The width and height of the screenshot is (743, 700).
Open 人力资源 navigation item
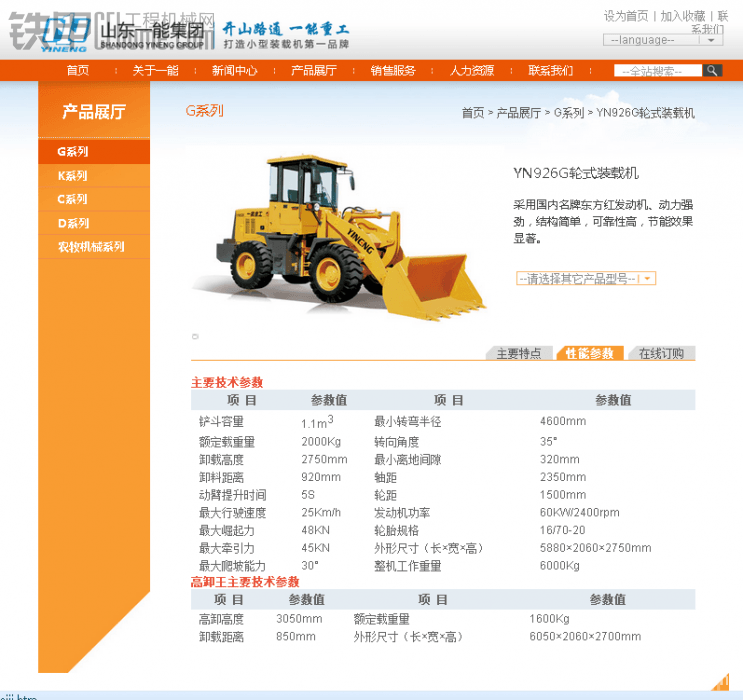pos(472,71)
